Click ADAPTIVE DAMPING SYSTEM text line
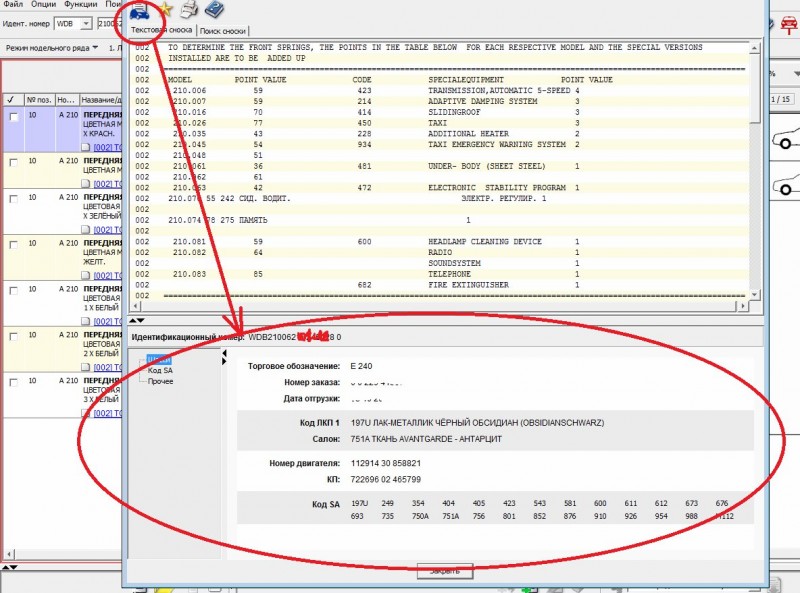The width and height of the screenshot is (800, 593). pos(483,102)
